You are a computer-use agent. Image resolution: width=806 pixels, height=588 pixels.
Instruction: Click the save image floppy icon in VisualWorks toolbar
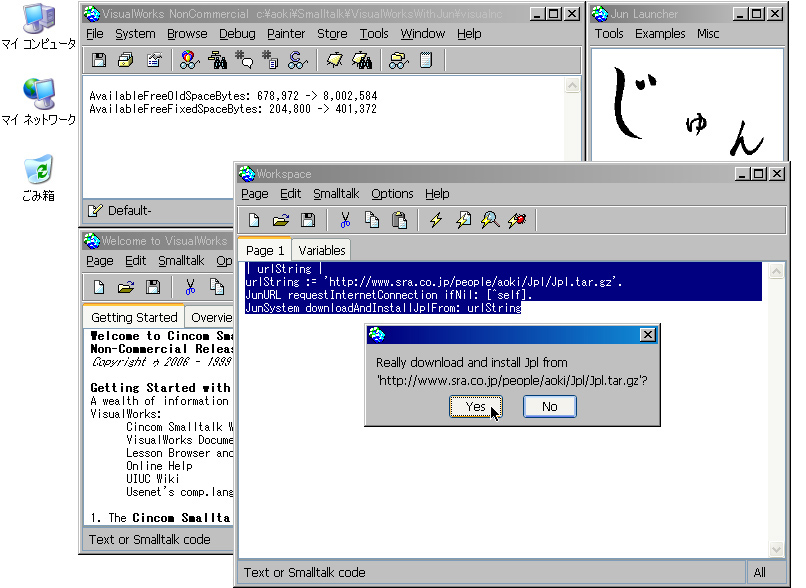(99, 60)
